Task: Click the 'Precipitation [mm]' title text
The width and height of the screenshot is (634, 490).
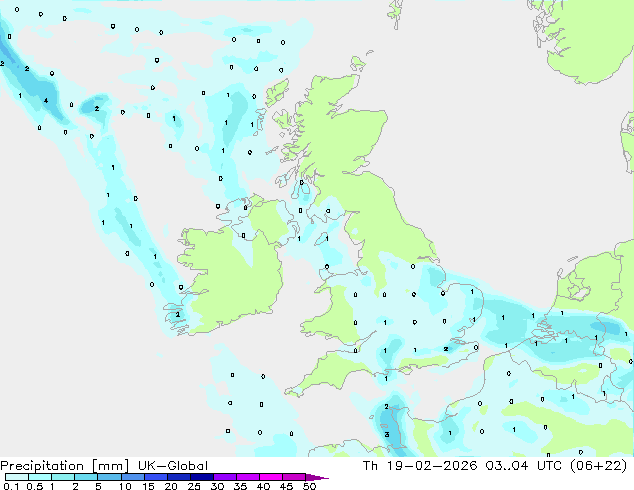Action: [65, 466]
